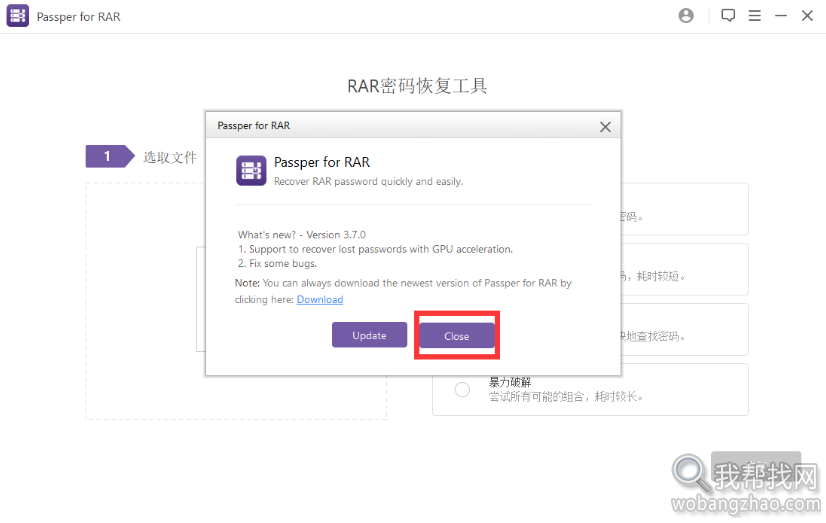The width and height of the screenshot is (826, 523).
Task: Minimize the Passper for RAR window
Action: tap(781, 16)
